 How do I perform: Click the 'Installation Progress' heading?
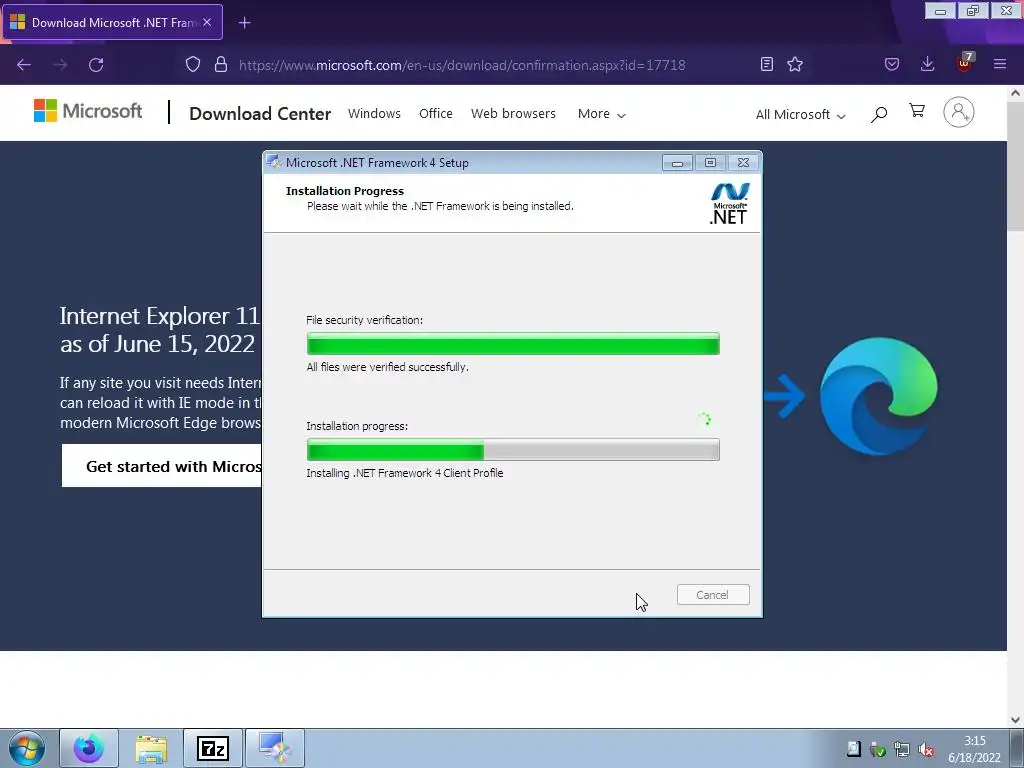click(x=345, y=191)
